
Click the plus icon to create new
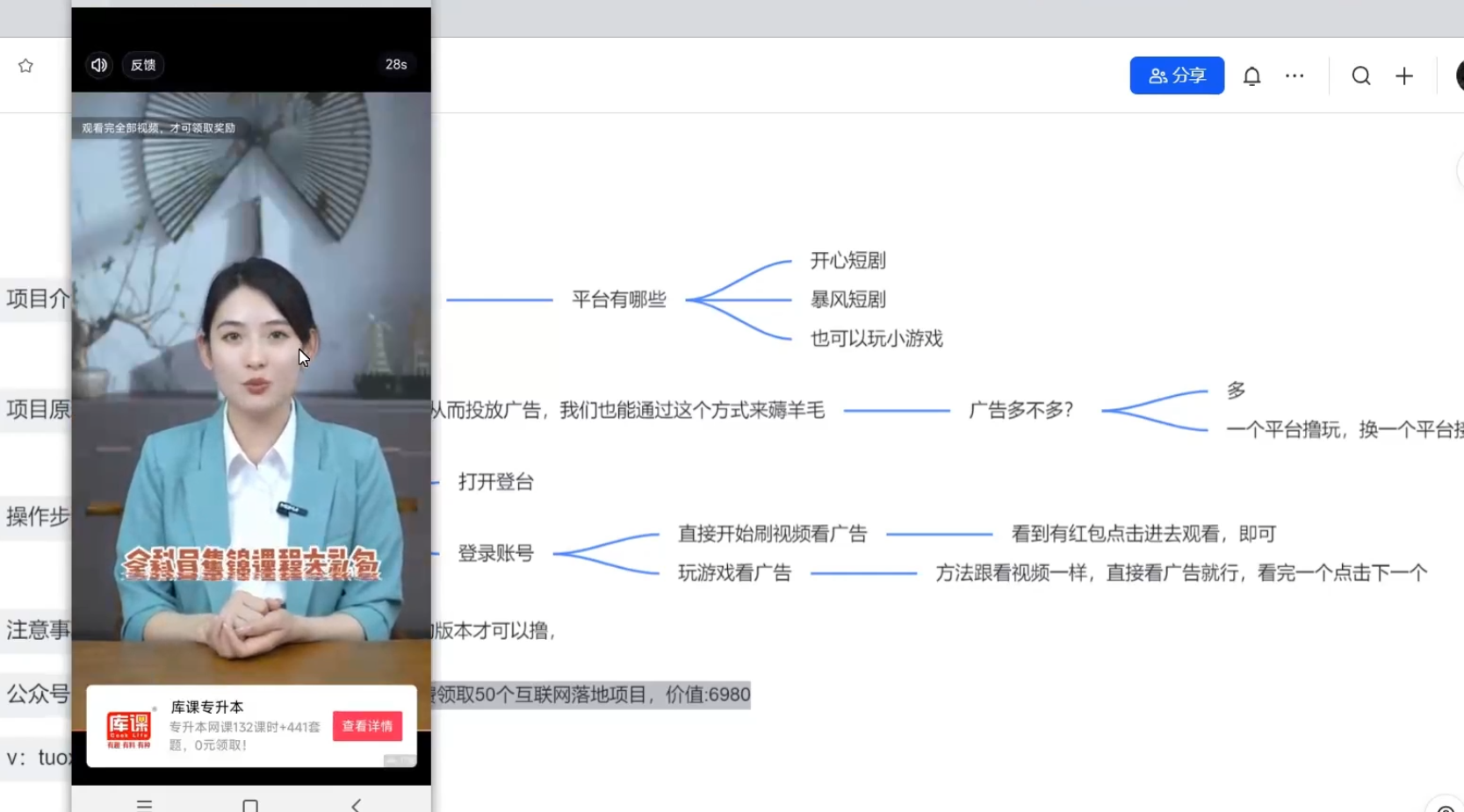[1404, 76]
